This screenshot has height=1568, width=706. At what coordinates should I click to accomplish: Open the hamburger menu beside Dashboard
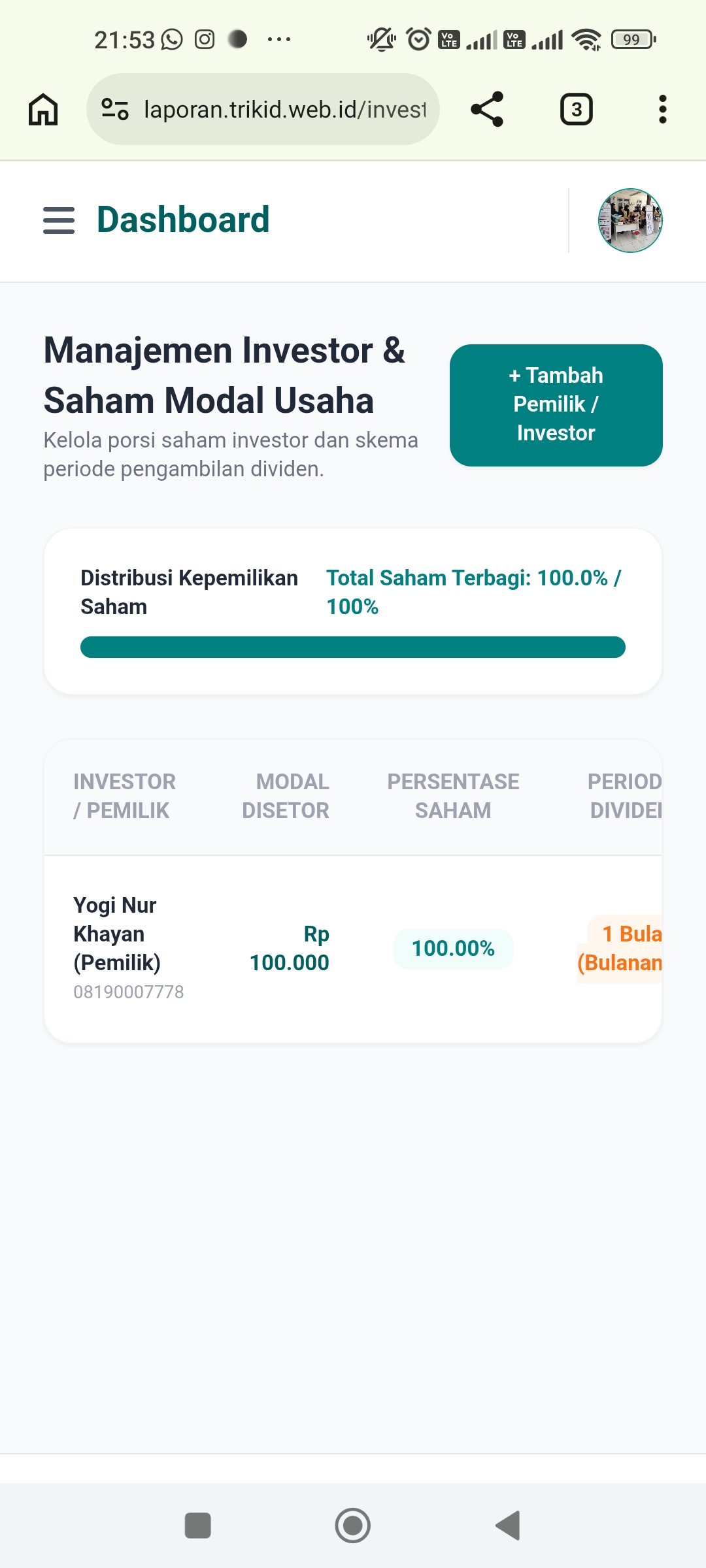click(x=59, y=220)
